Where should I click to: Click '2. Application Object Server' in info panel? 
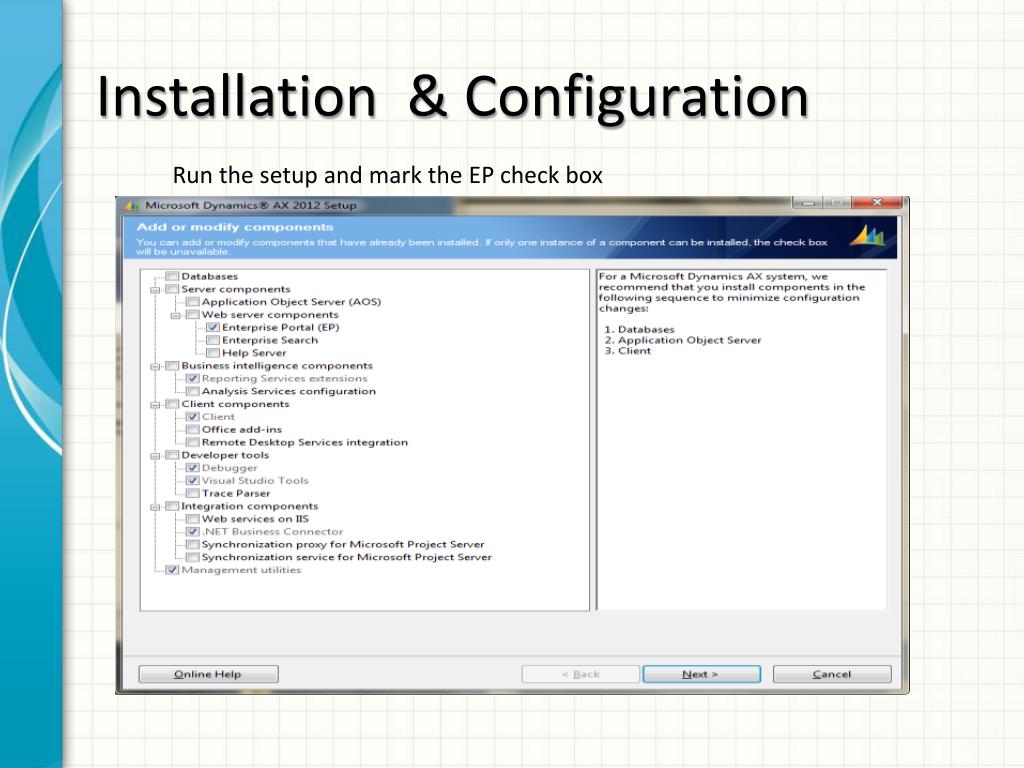(682, 340)
